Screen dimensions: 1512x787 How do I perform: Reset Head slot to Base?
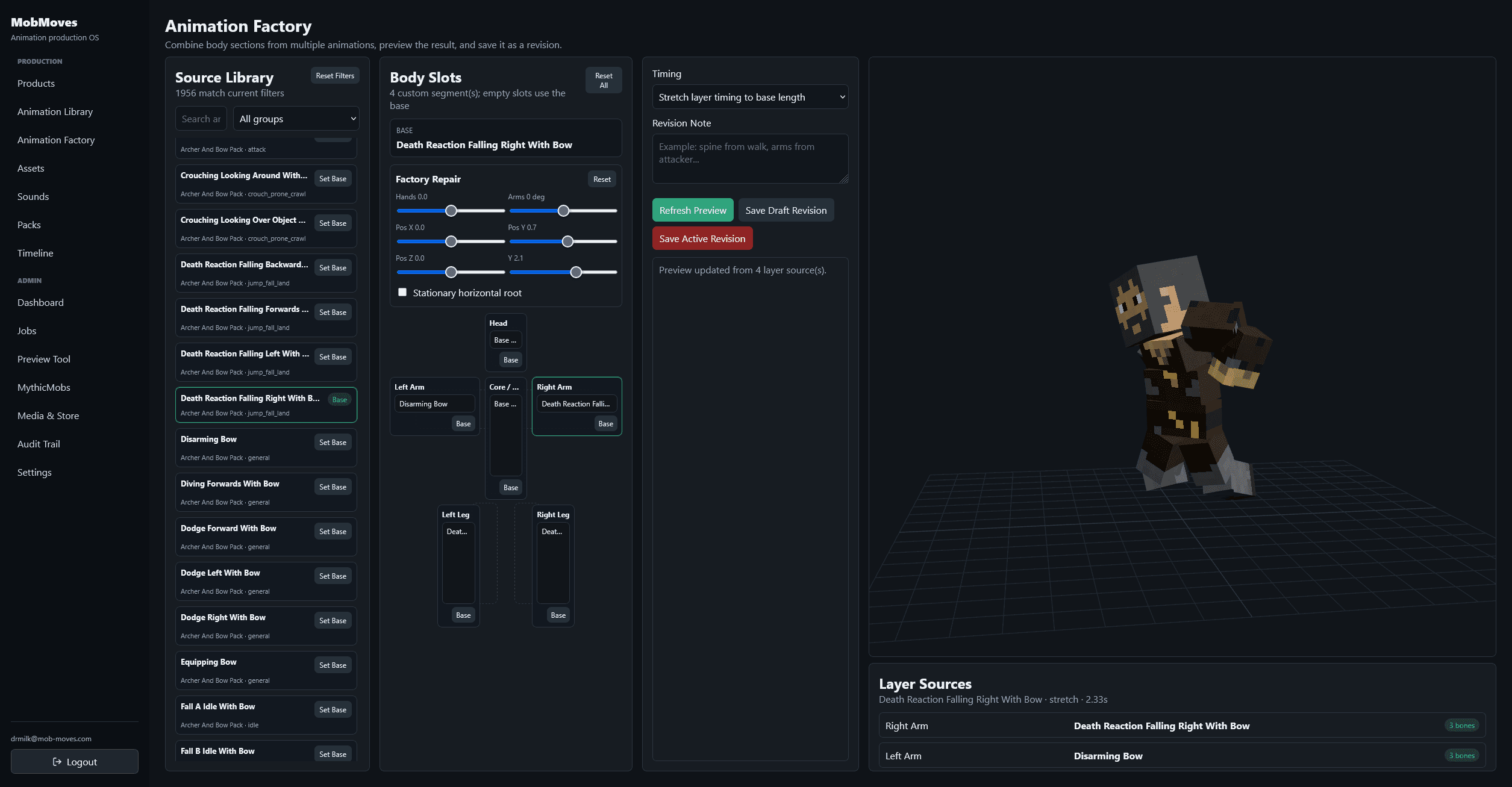point(511,360)
